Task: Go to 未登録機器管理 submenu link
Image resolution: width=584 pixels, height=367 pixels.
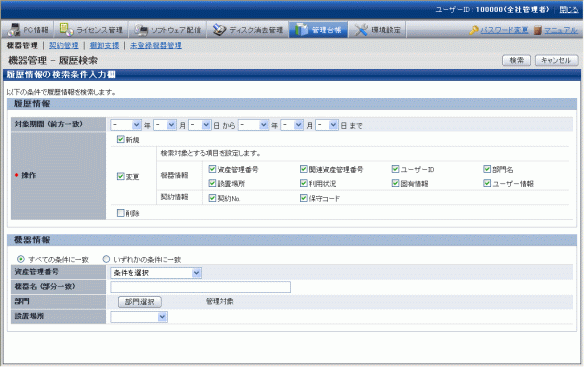Action: tap(156, 45)
